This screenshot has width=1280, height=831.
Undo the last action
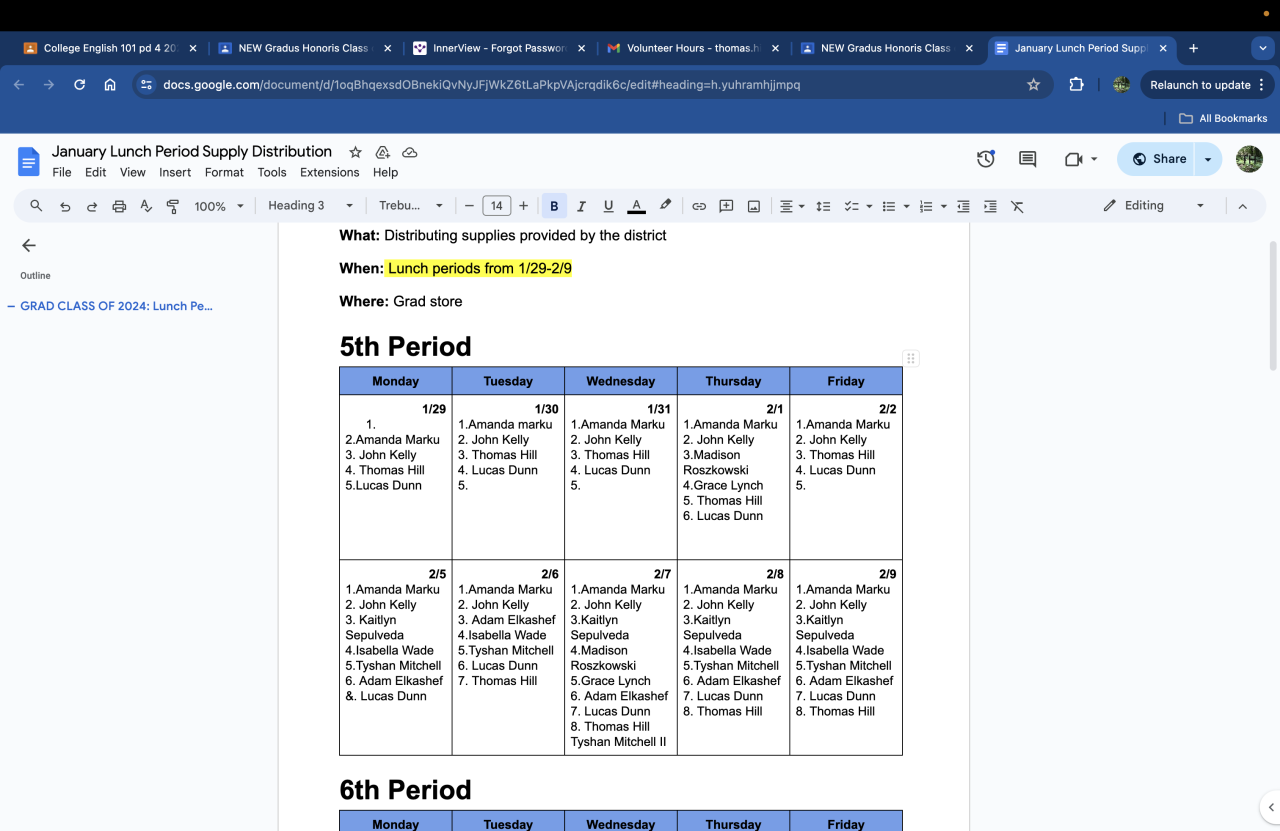tap(65, 206)
